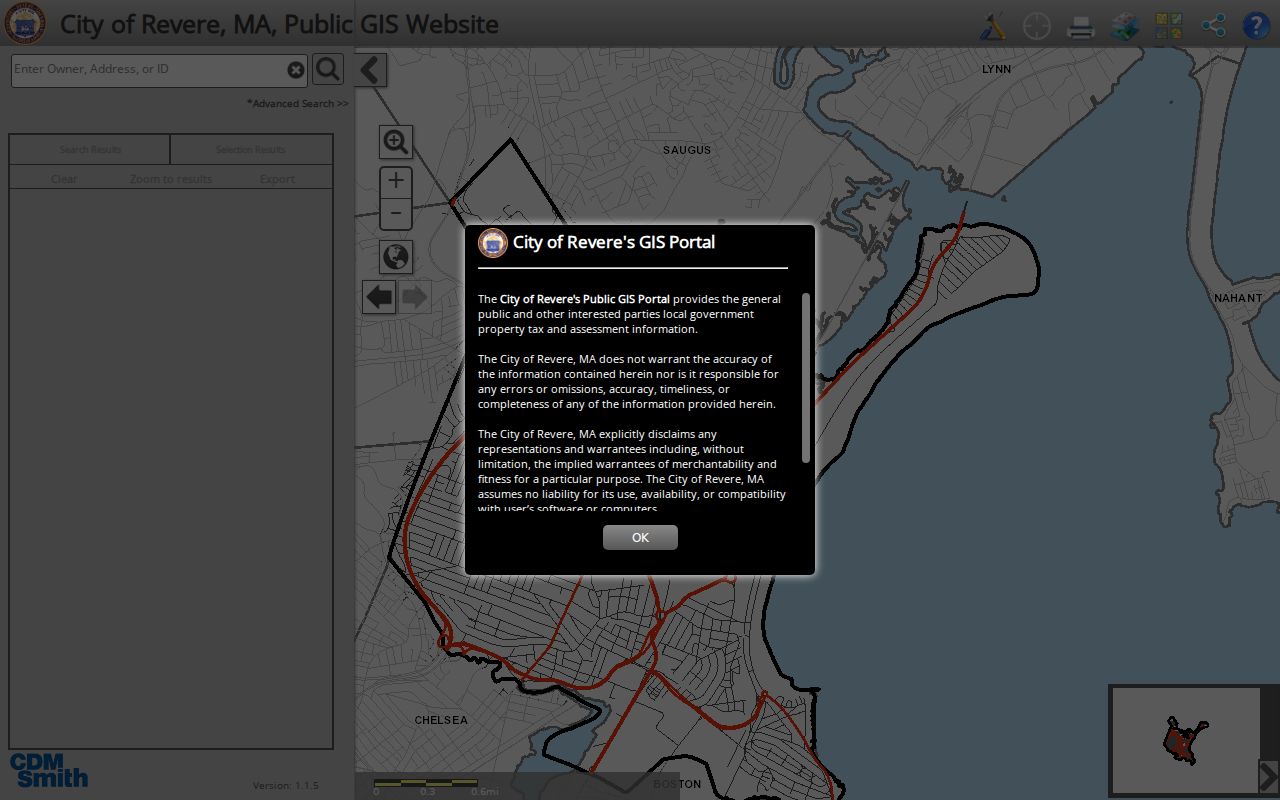Zoom out with the minus button

[x=397, y=213]
